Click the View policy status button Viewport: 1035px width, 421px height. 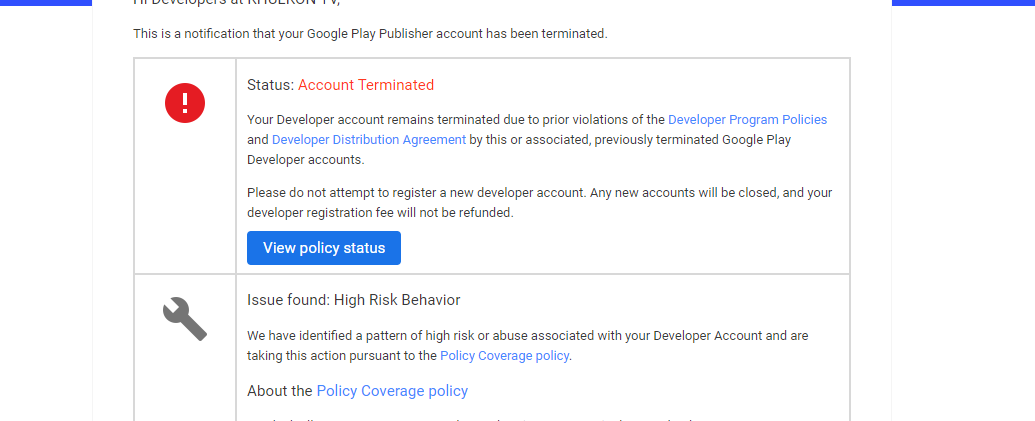point(323,247)
